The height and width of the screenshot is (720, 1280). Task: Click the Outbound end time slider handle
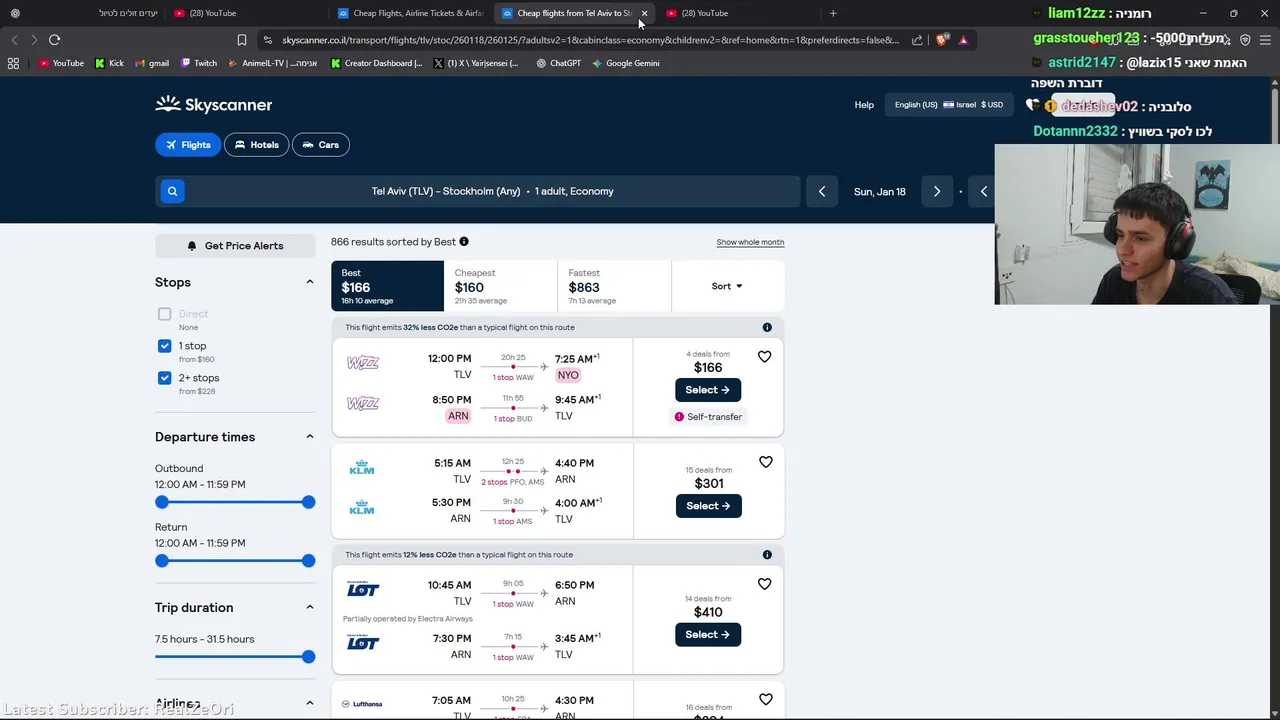click(x=308, y=502)
